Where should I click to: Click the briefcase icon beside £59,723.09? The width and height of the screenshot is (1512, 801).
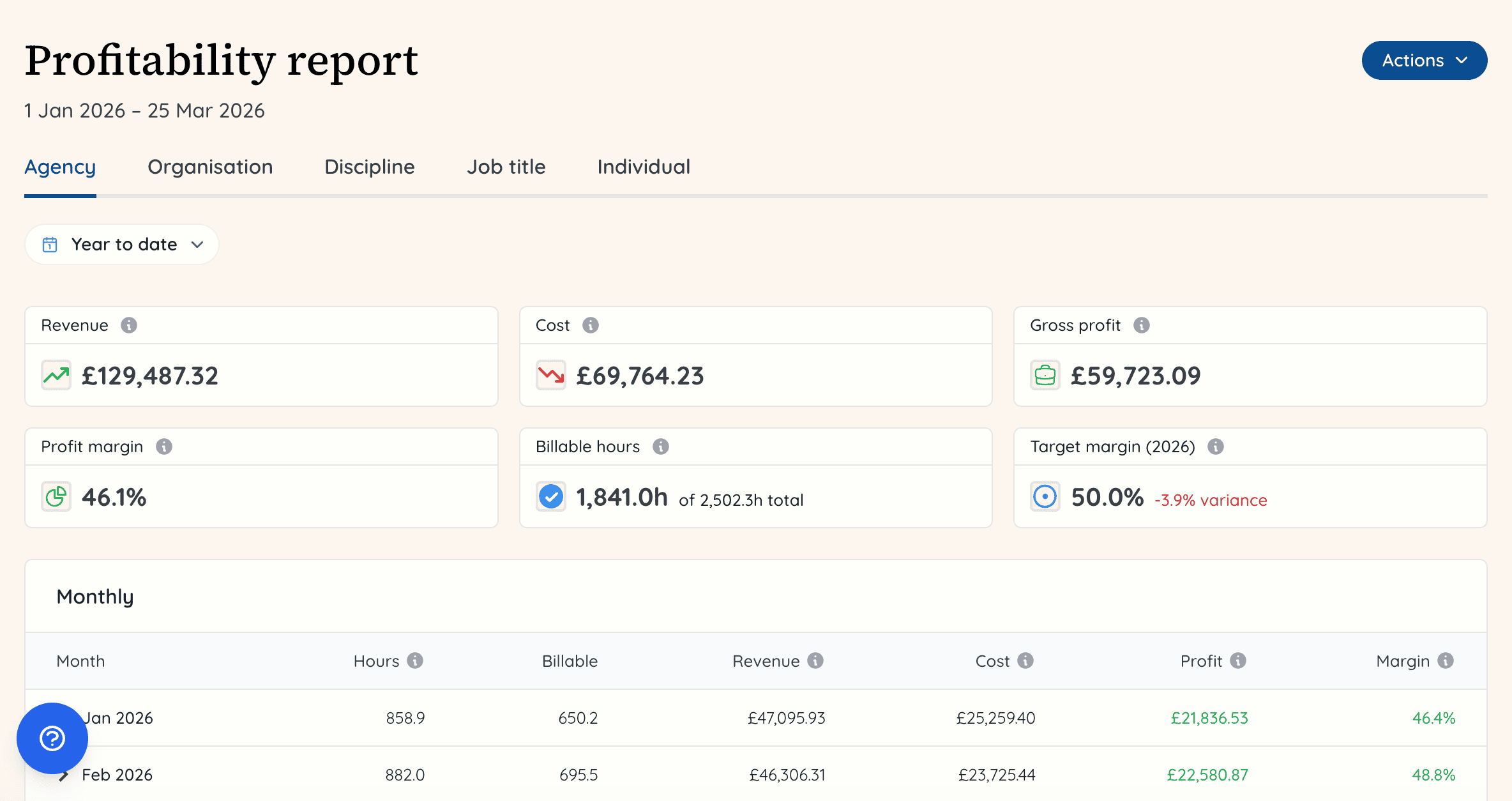pyautogui.click(x=1045, y=375)
